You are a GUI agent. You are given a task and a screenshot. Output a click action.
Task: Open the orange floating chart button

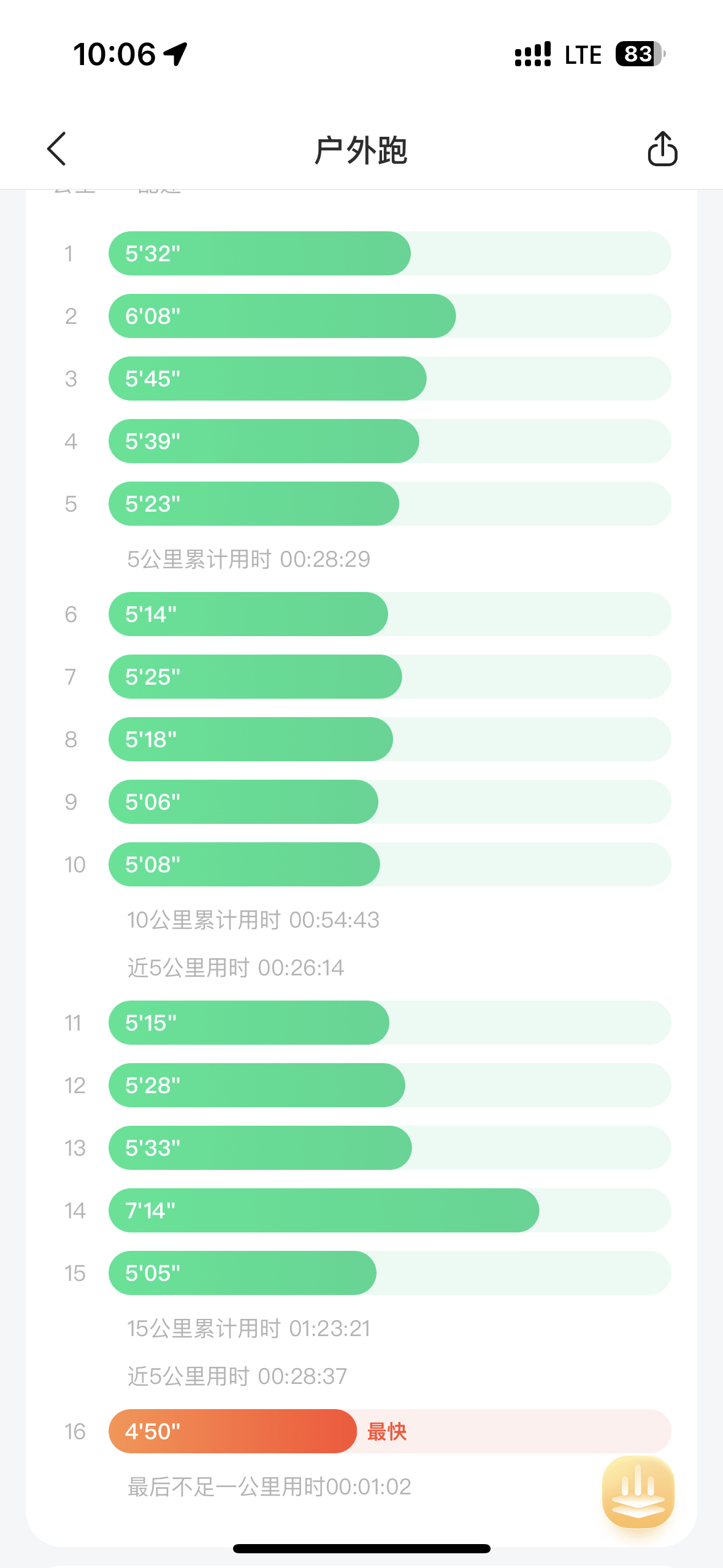[638, 1492]
